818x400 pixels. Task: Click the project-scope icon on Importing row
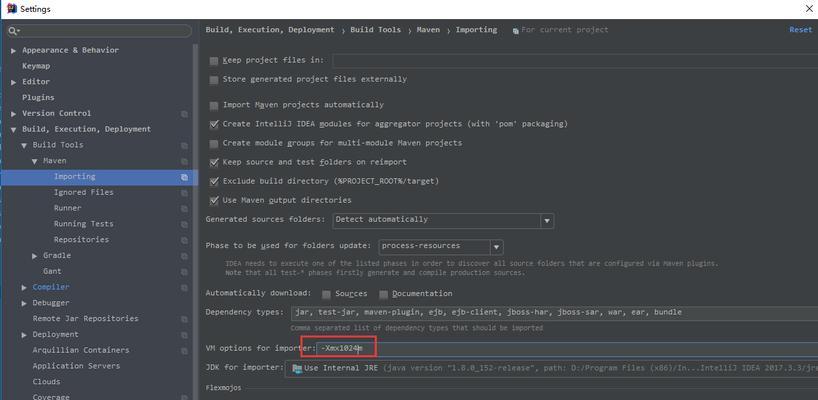coord(184,177)
